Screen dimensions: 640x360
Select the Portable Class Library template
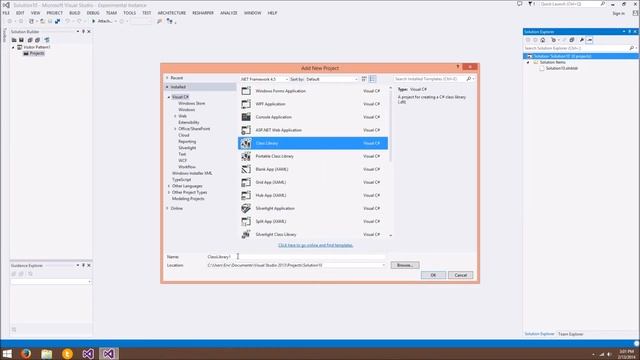tap(313, 156)
